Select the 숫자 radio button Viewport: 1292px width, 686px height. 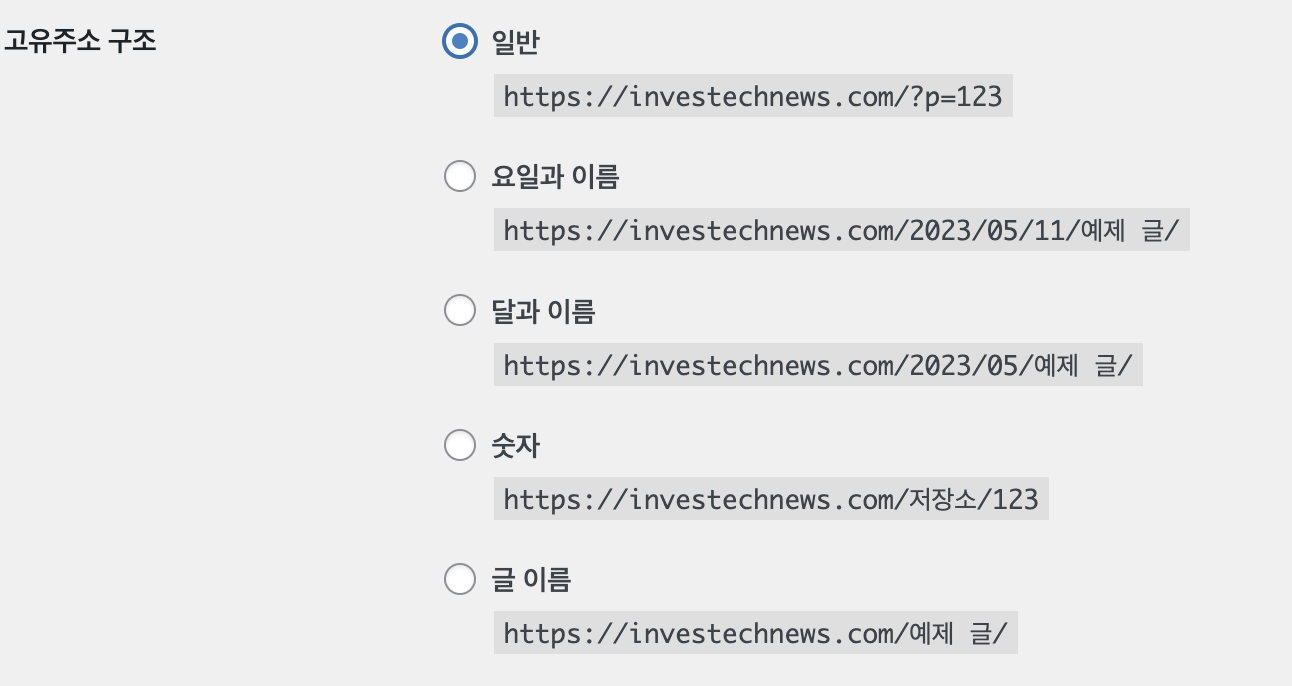click(459, 445)
